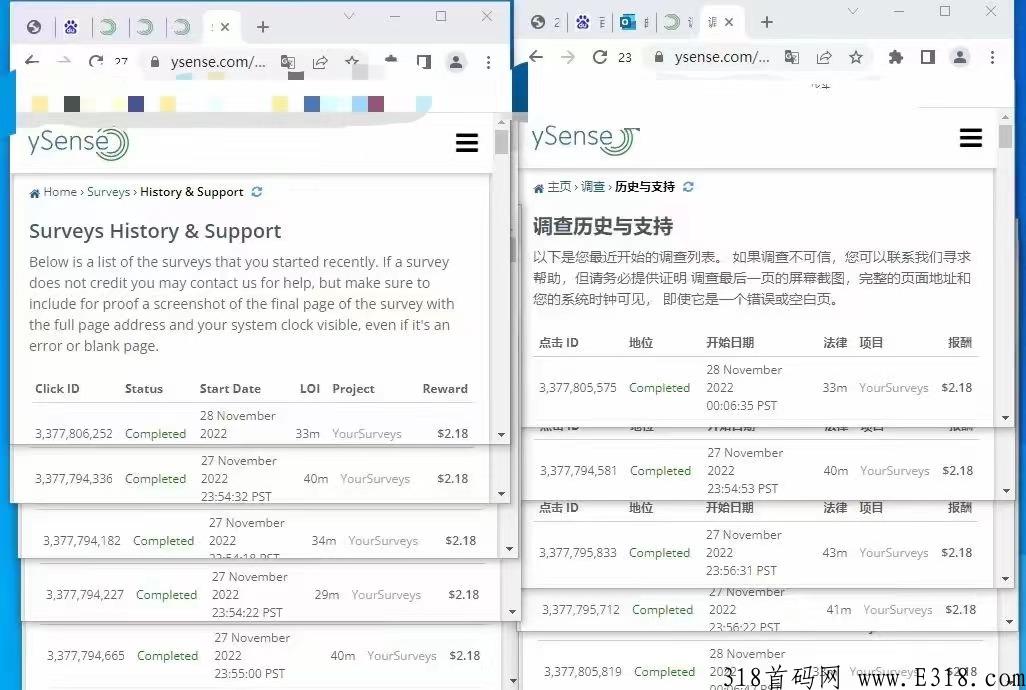The height and width of the screenshot is (690, 1026).
Task: Click 调查 breadcrumb link in right window
Action: (593, 187)
